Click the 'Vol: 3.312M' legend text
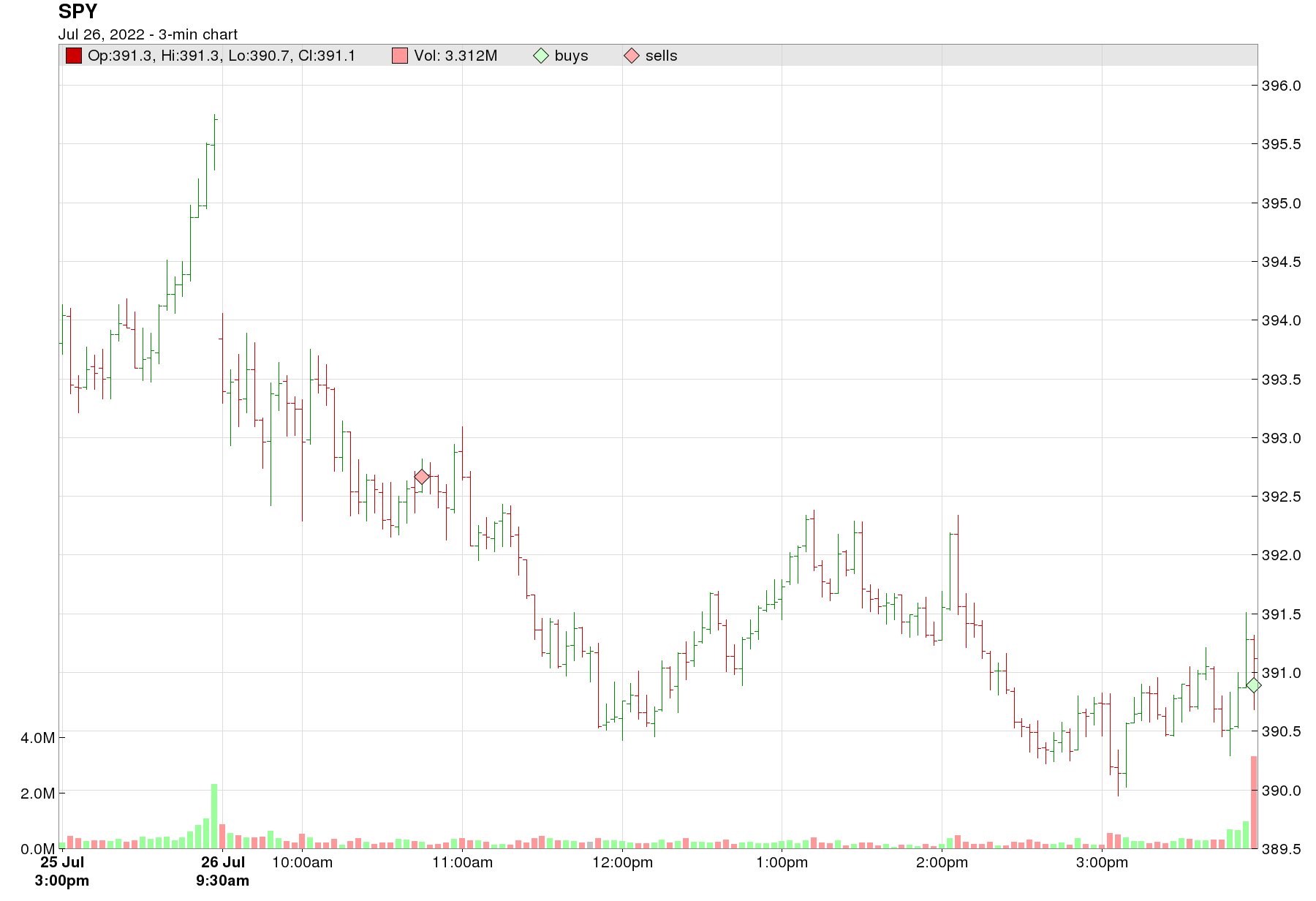Viewport: 1316px width, 901px height. pos(455,56)
